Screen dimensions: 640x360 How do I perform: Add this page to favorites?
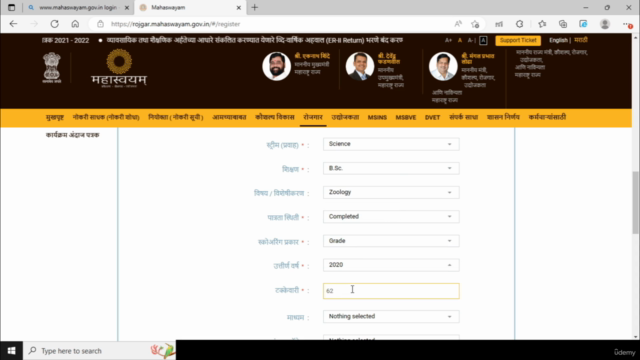pos(475,24)
